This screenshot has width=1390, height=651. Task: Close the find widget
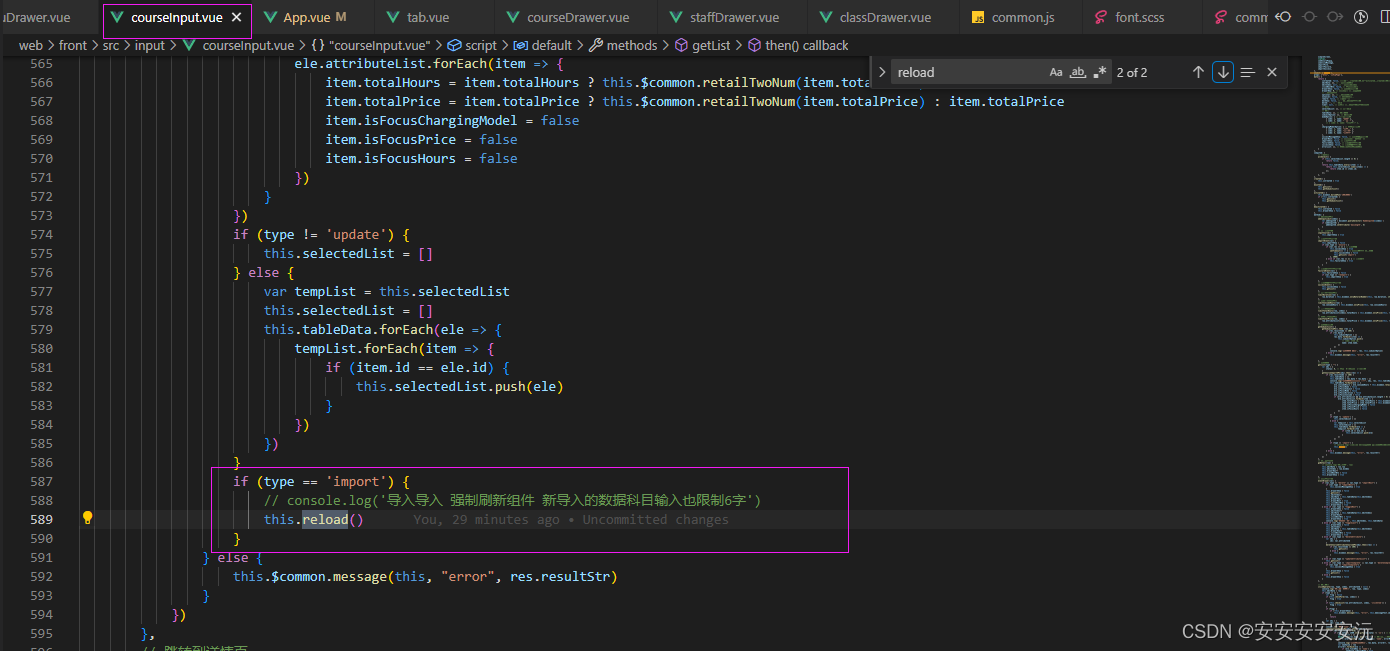pyautogui.click(x=1272, y=72)
